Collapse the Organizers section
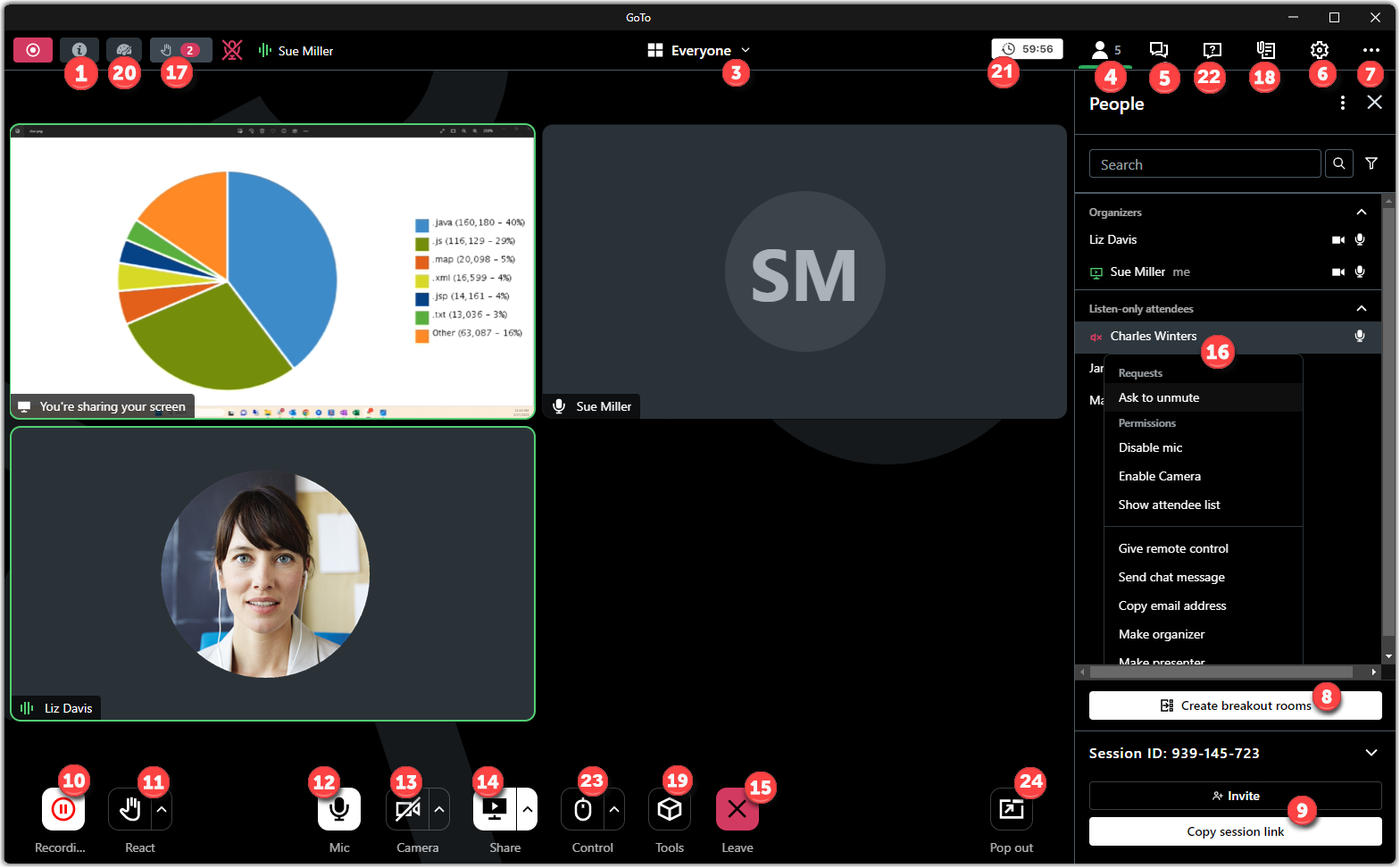The image size is (1400, 868). pos(1361,213)
